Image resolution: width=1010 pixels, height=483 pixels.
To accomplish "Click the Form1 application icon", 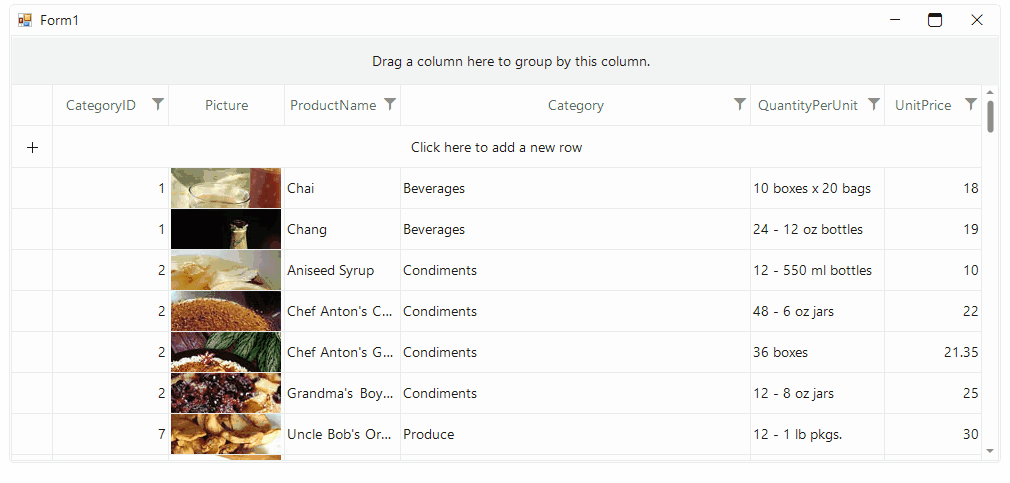I will click(25, 21).
